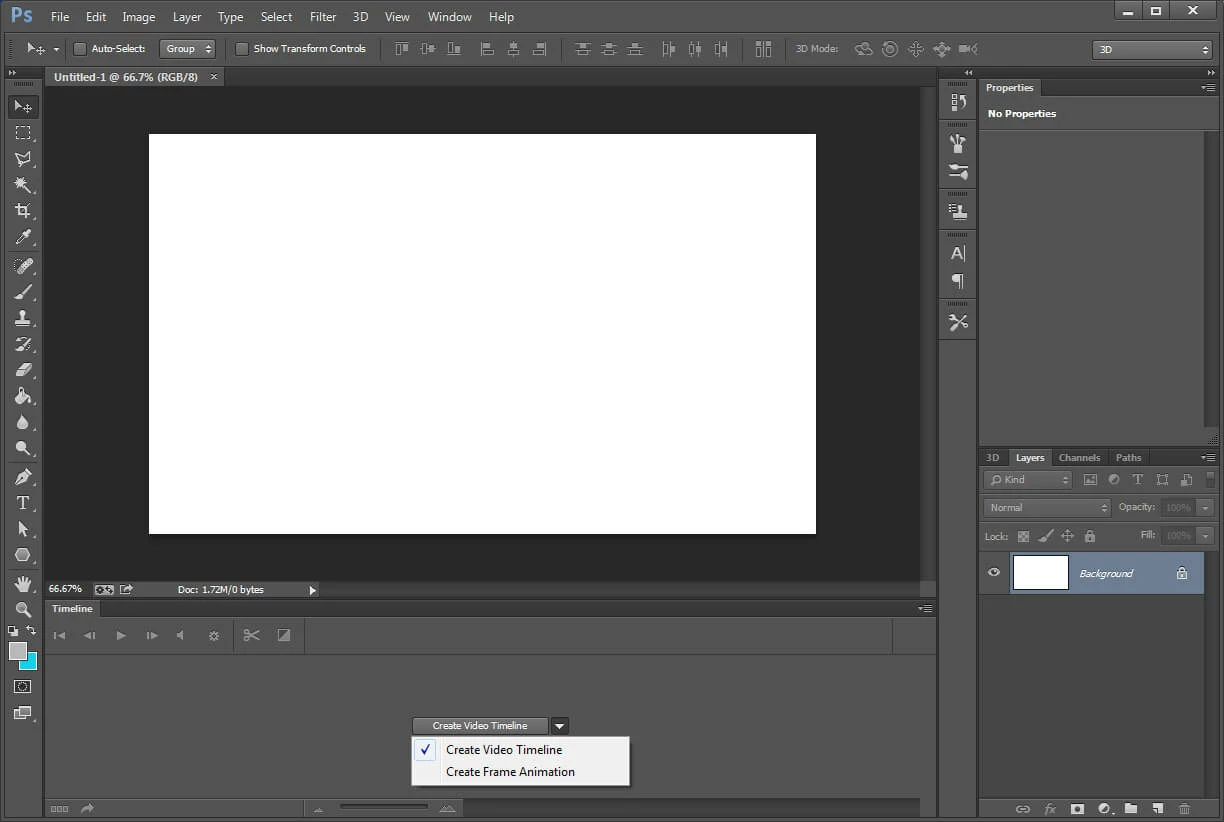The height and width of the screenshot is (822, 1224).
Task: Select the Pen tool
Action: point(23,477)
